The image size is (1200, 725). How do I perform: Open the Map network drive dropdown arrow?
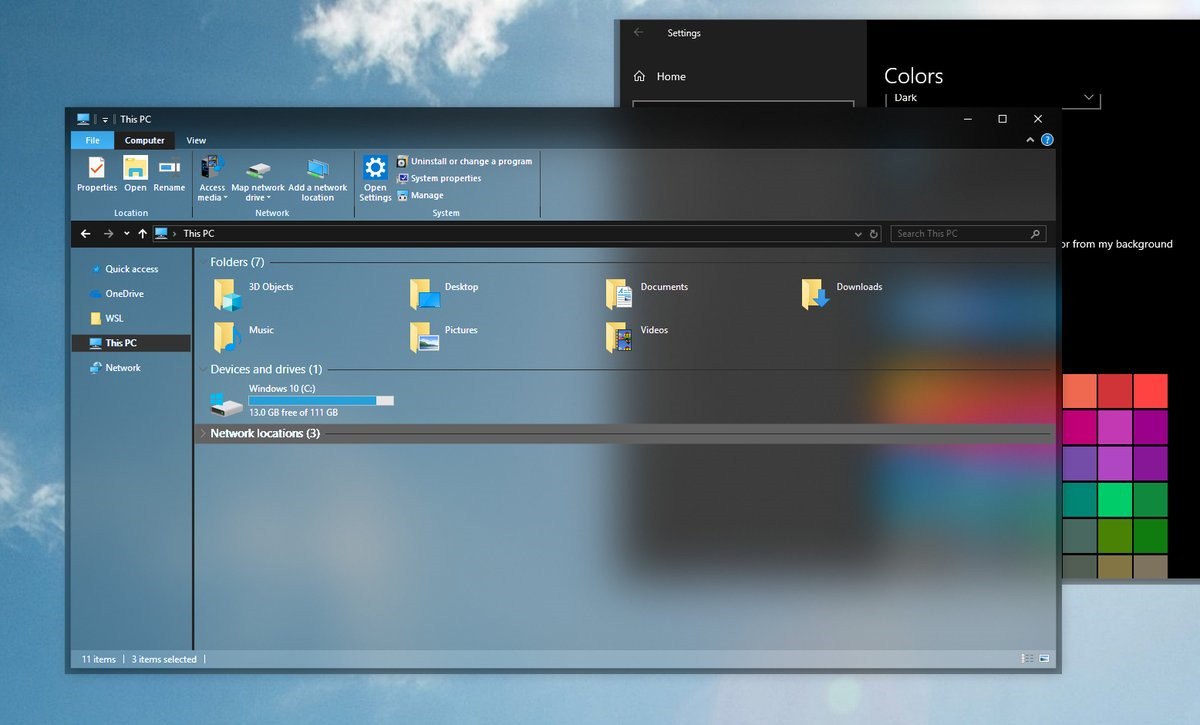pyautogui.click(x=268, y=198)
